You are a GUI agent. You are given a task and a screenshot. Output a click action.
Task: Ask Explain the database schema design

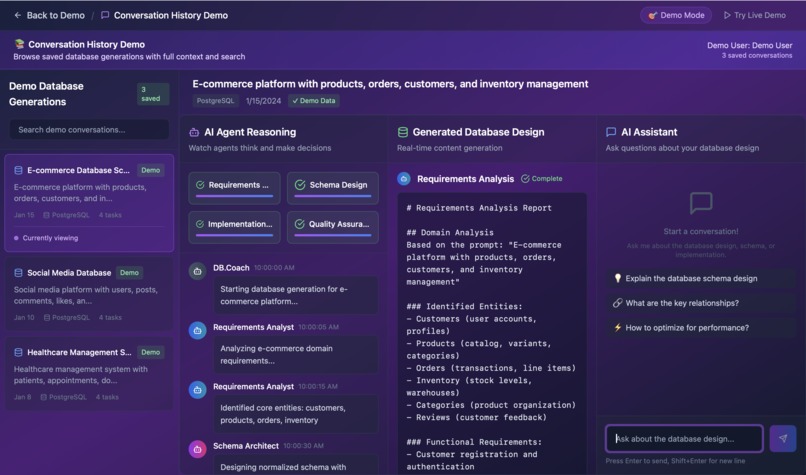[701, 278]
